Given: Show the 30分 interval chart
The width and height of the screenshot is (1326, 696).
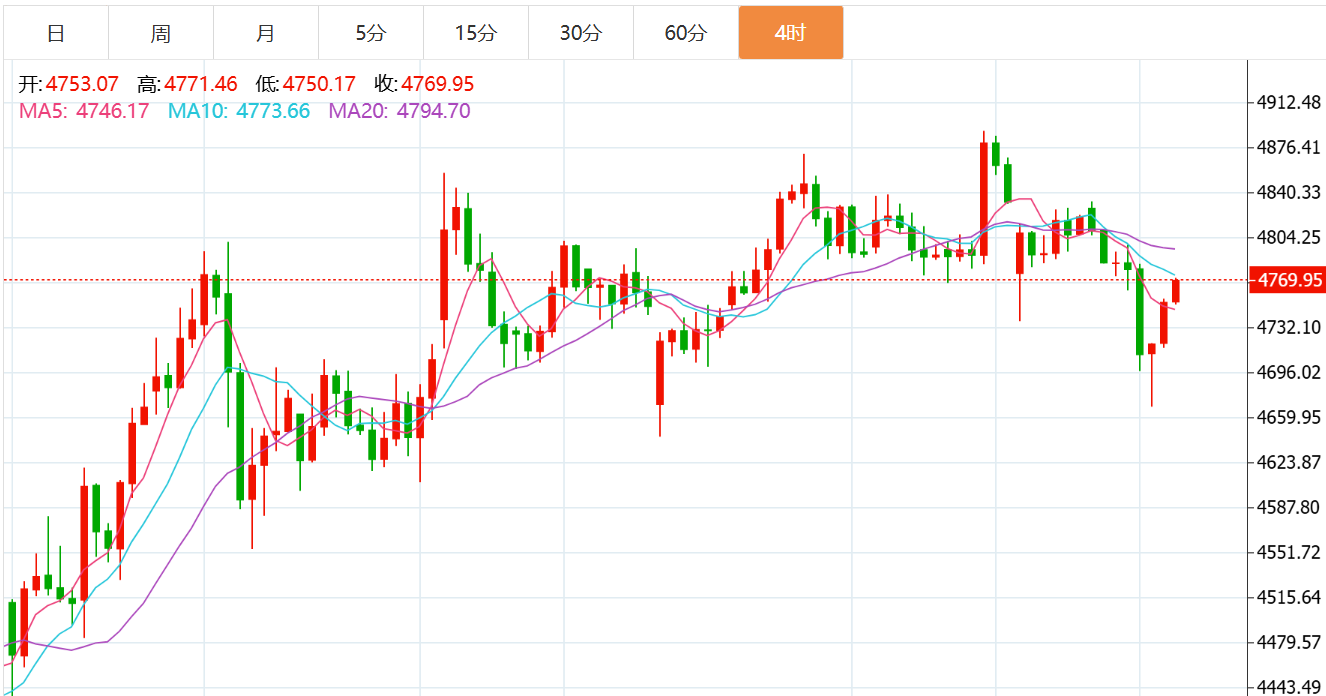Looking at the screenshot, I should 580,33.
